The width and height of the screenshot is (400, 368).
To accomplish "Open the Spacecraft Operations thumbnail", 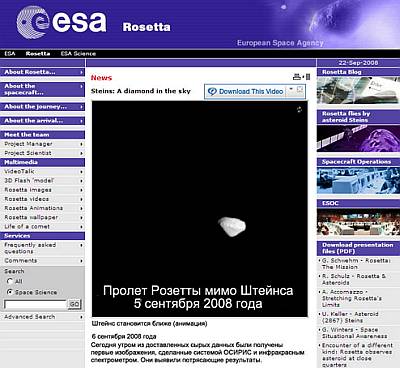I will click(x=358, y=180).
